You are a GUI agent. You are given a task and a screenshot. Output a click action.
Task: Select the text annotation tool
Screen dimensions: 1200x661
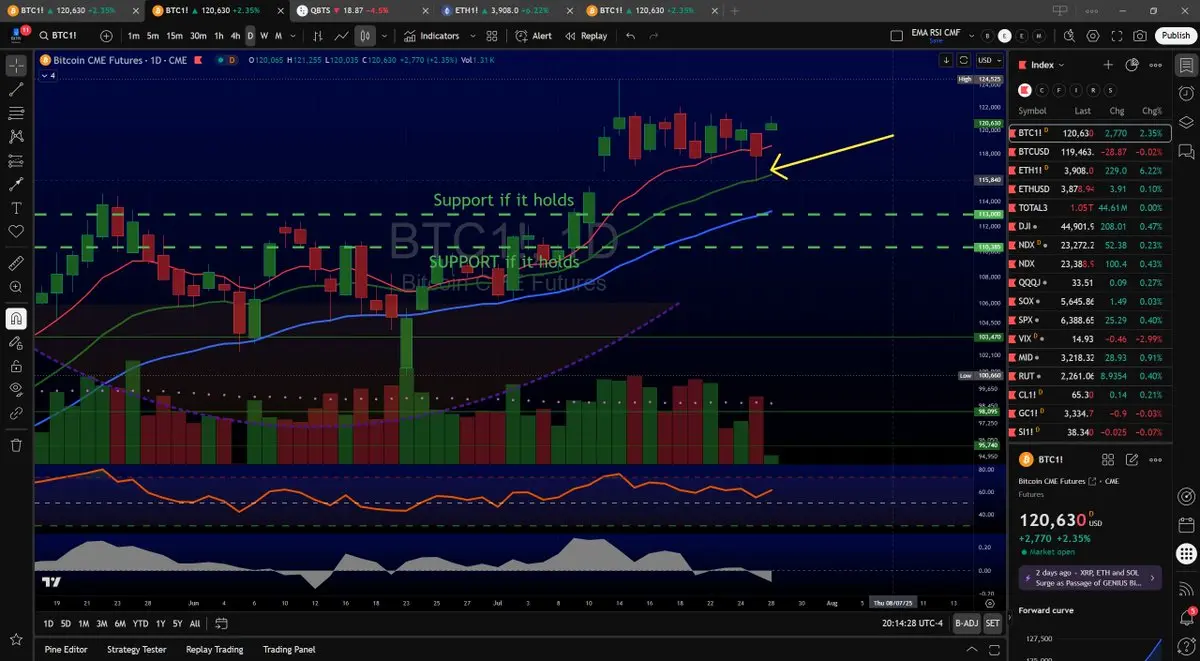pos(16,208)
